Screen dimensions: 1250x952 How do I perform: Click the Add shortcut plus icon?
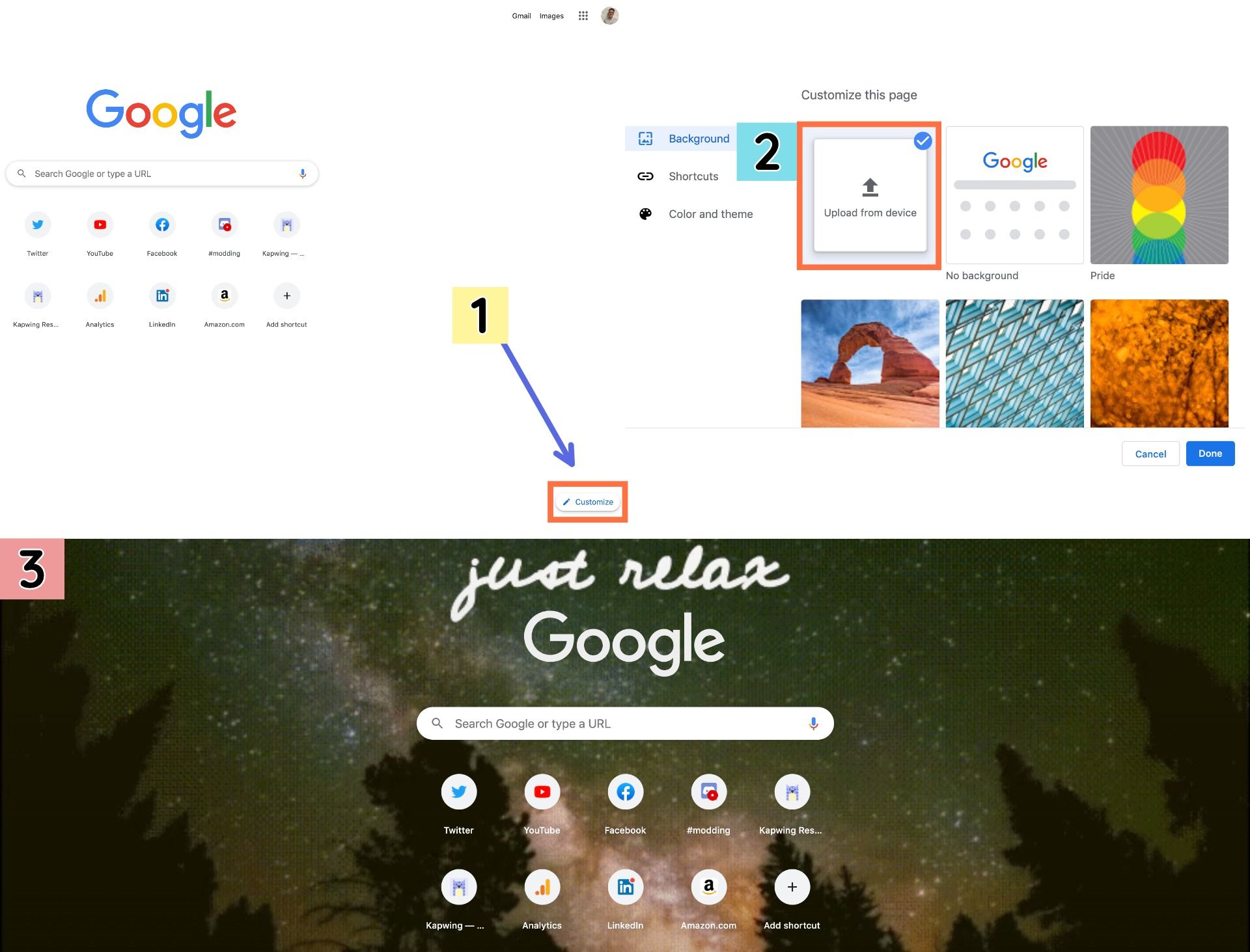pos(286,295)
